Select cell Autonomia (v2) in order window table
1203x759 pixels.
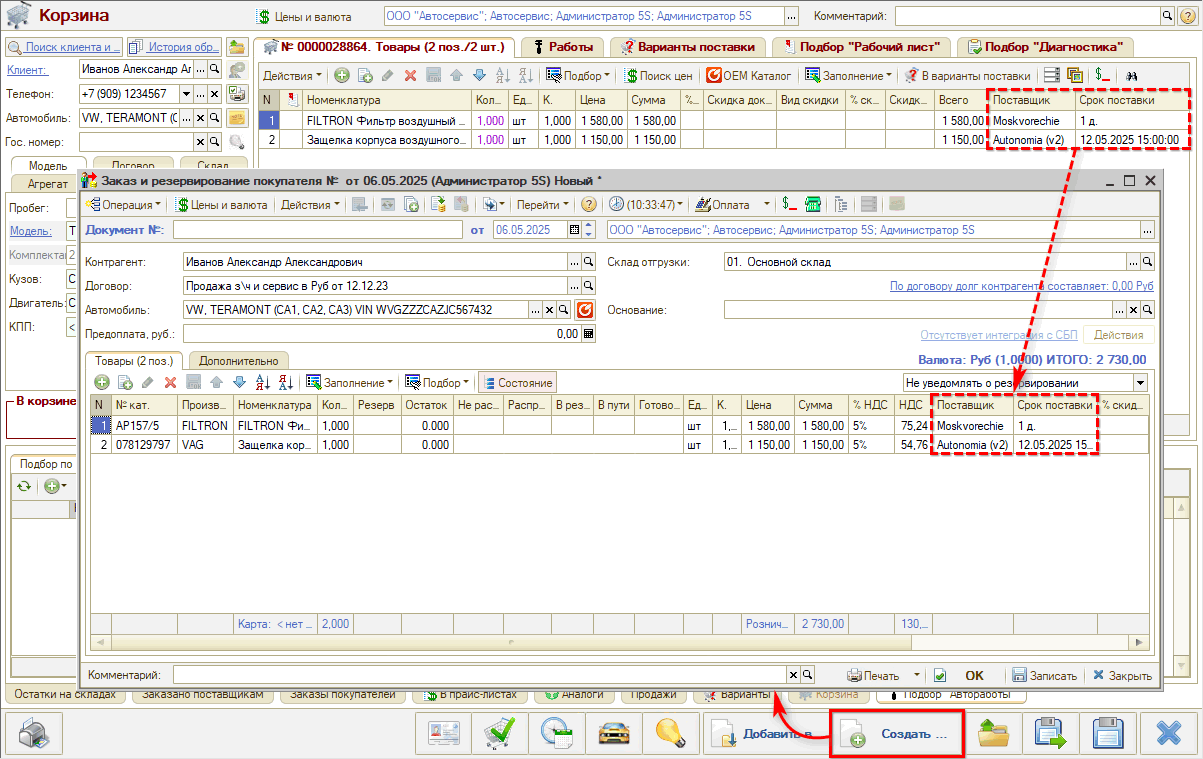tap(972, 444)
